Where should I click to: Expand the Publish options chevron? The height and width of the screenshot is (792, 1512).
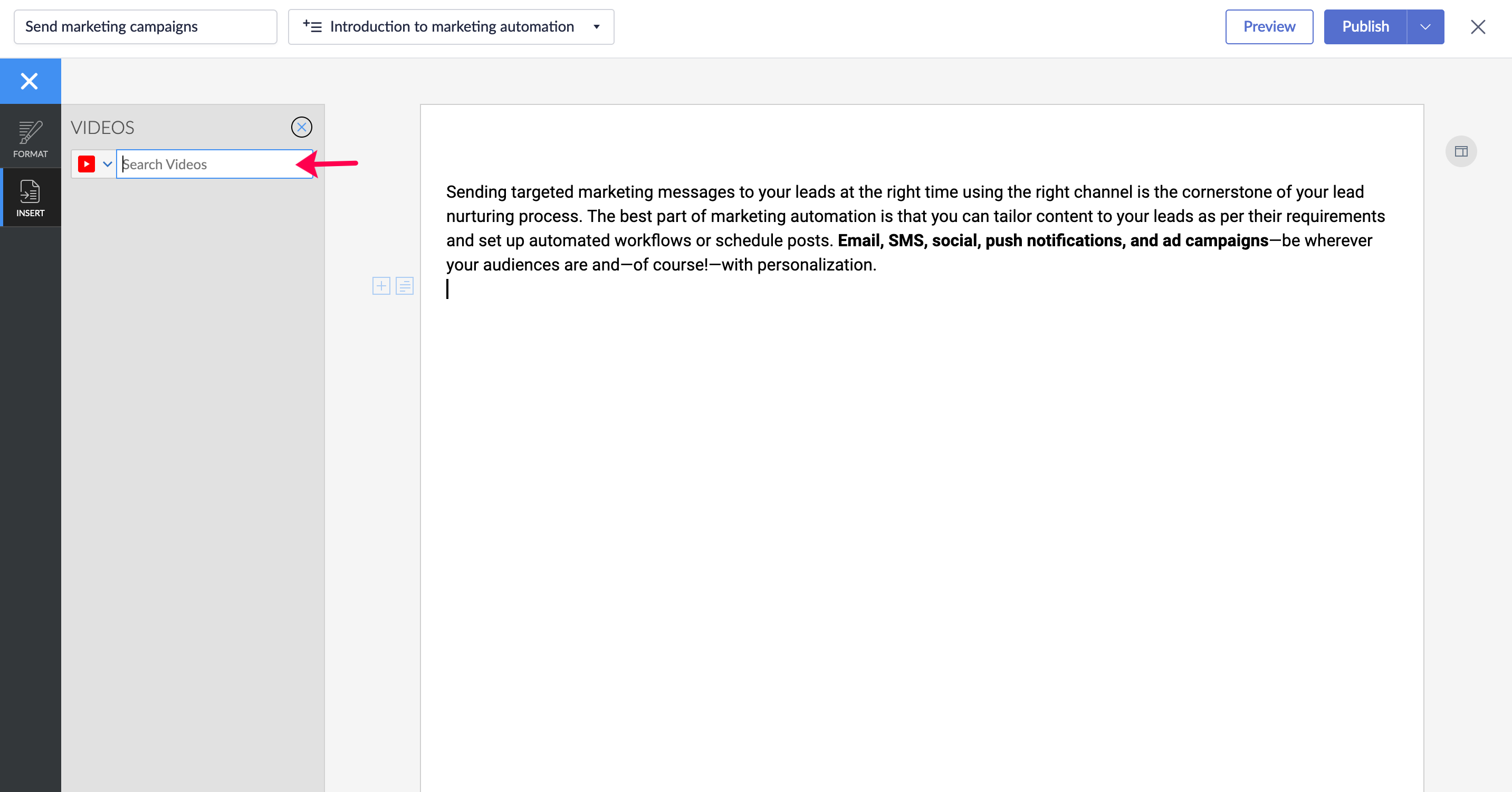pyautogui.click(x=1424, y=26)
